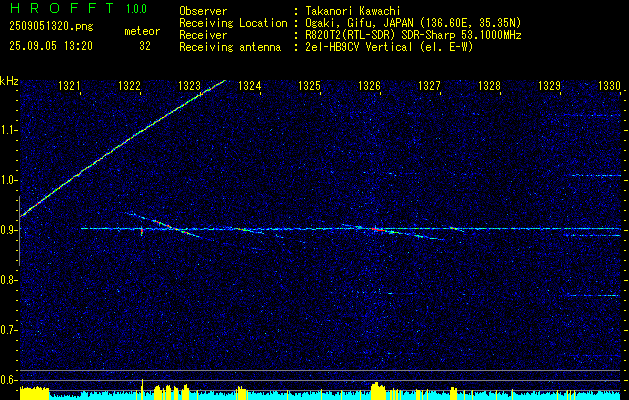Click the 2el-HB9CV Vertical antenna value
The height and width of the screenshot is (400, 629).
click(390, 47)
